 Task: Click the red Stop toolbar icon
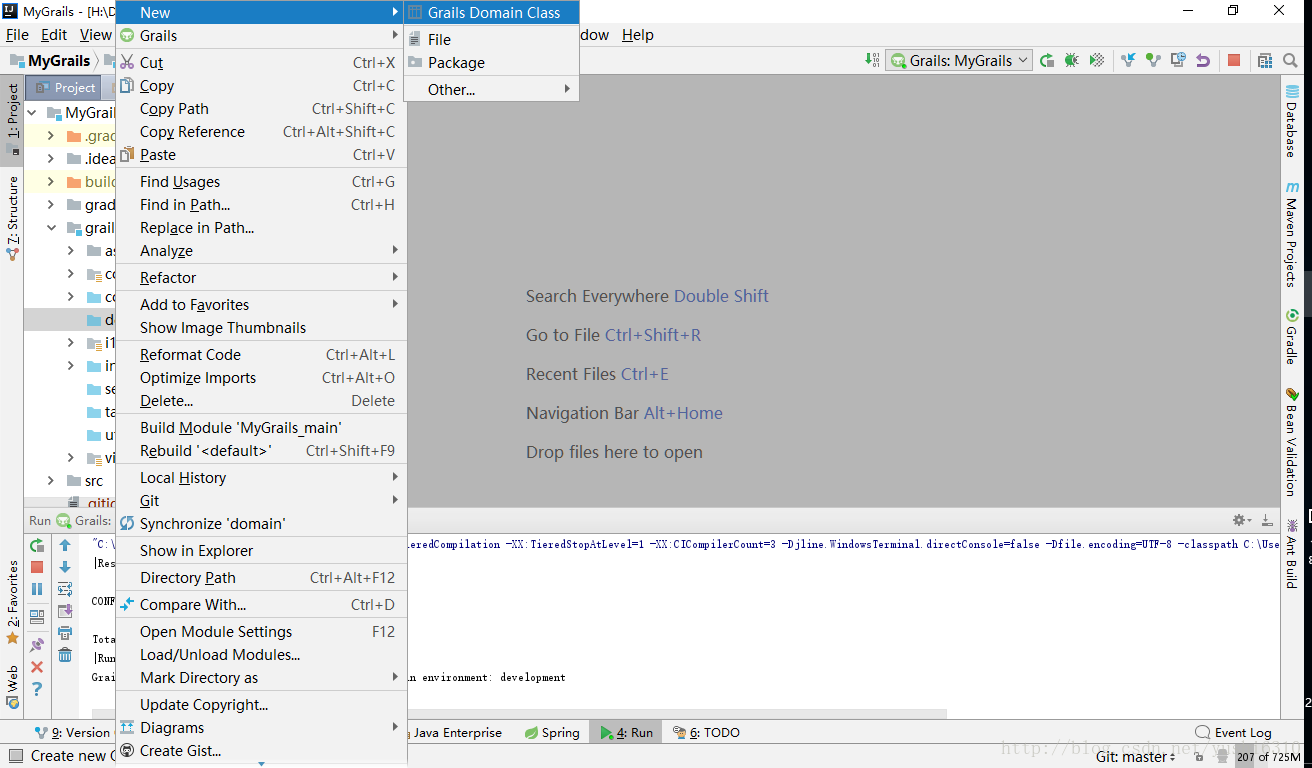click(1234, 60)
